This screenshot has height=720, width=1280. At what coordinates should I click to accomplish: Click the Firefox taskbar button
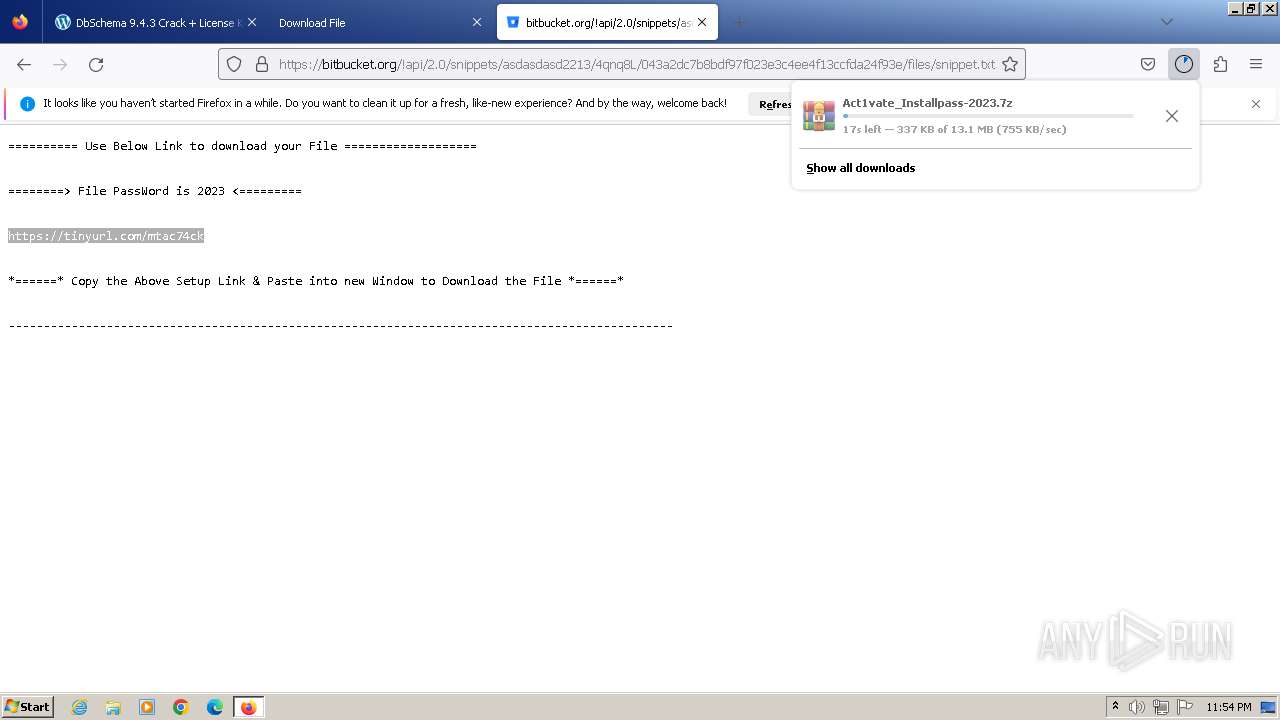248,707
